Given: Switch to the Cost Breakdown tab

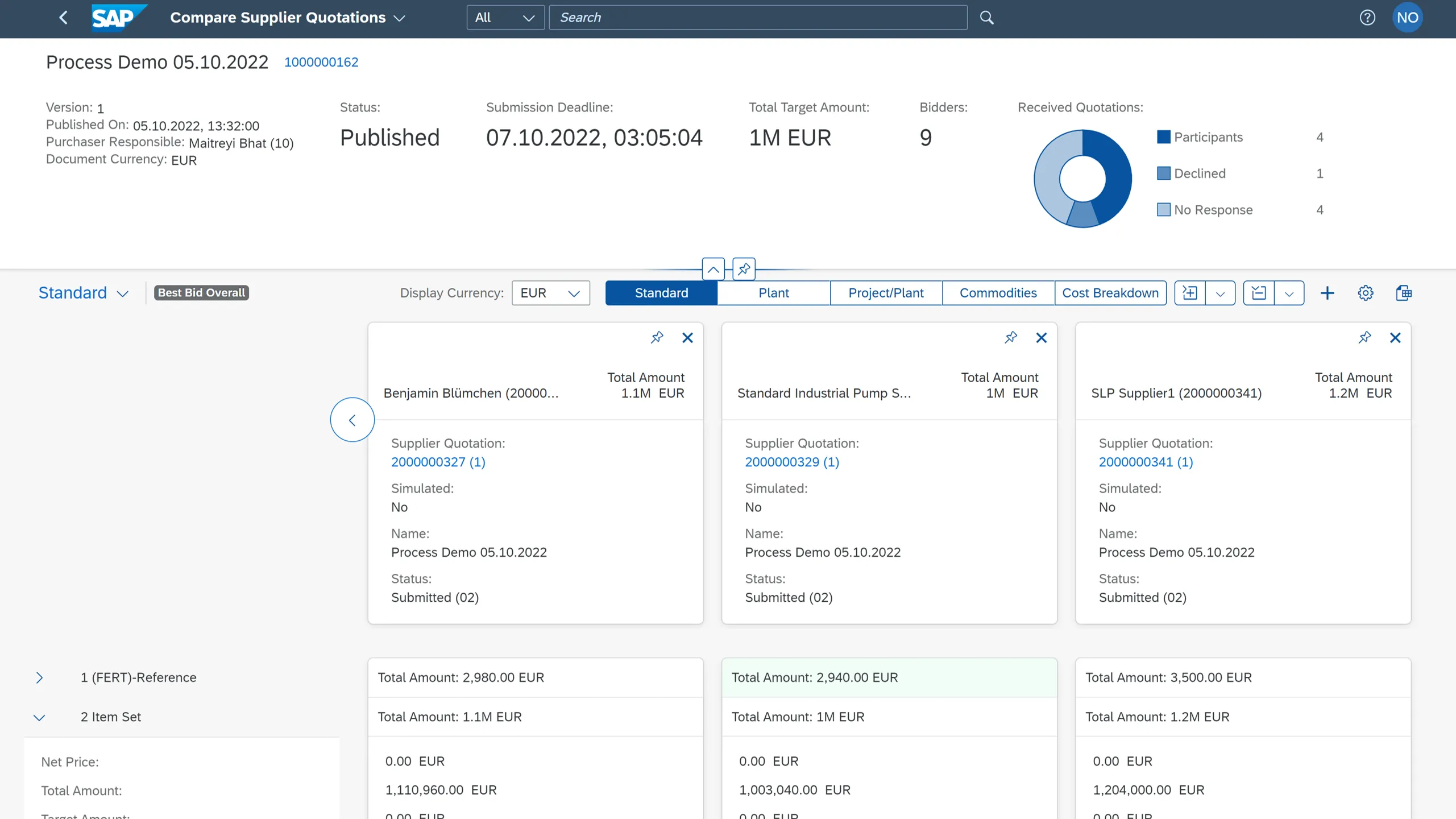Looking at the screenshot, I should click(1110, 292).
